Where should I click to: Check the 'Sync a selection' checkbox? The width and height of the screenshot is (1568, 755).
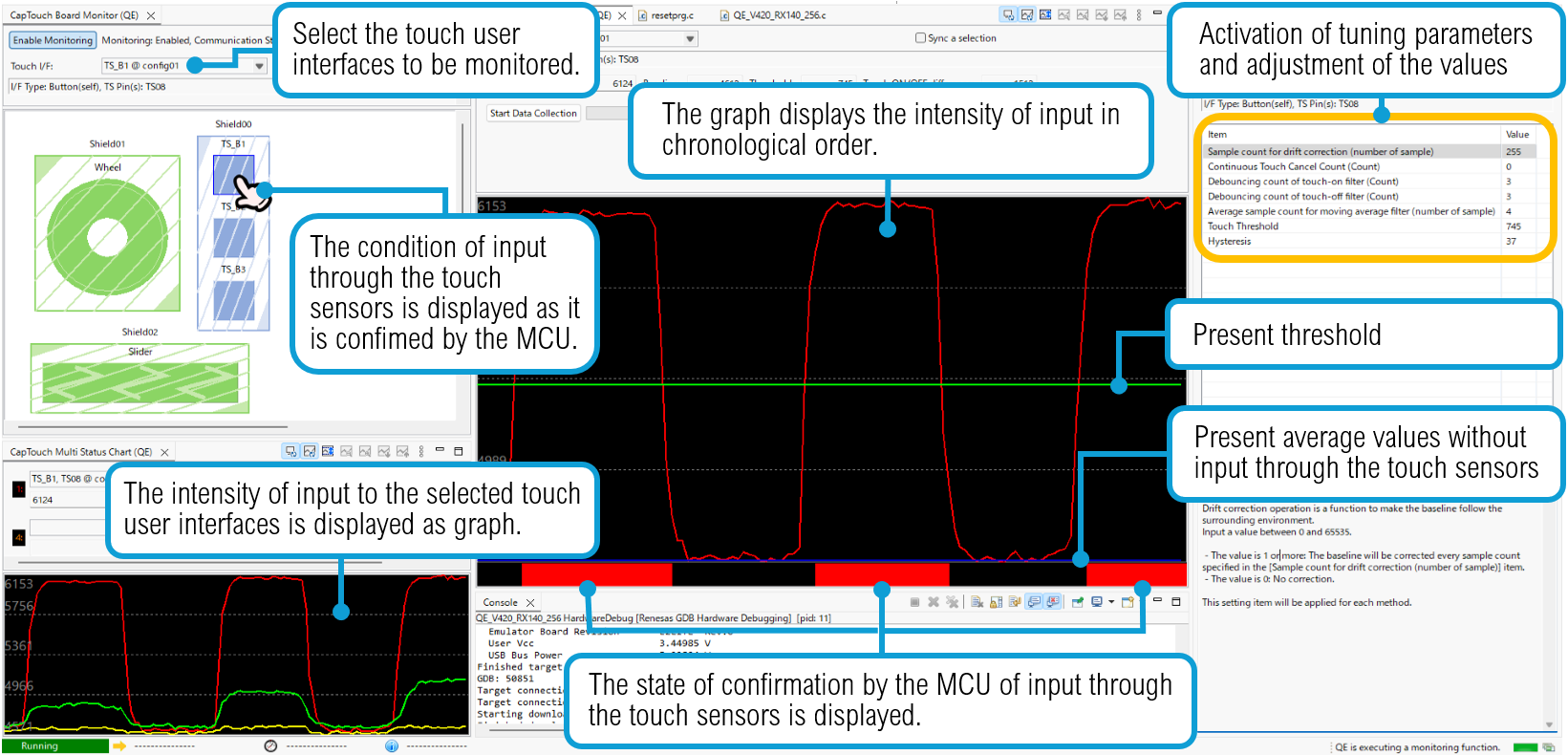pos(920,38)
